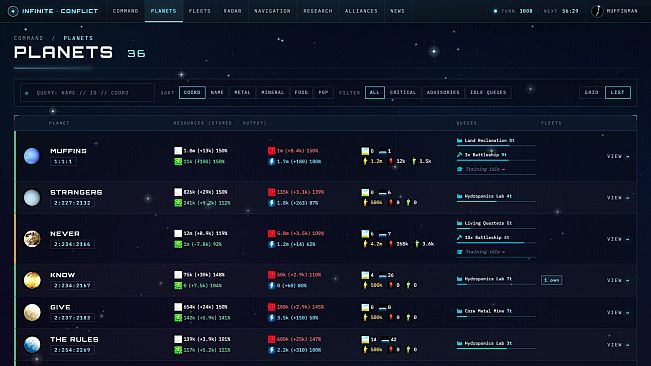Viewport: 651px width, 366px height.
Task: Click the blue energy icon in Muffins row
Action: tap(272, 161)
